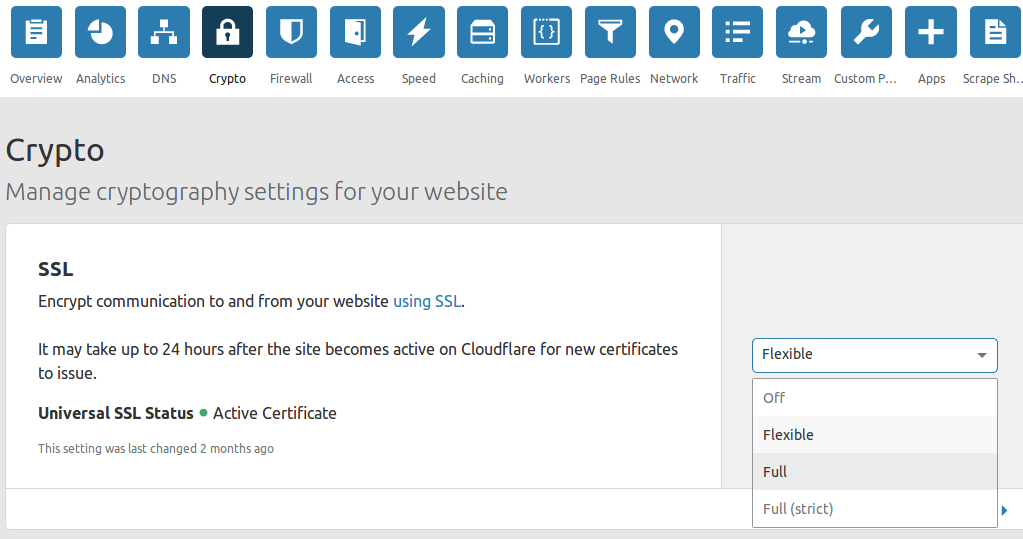Screen dimensions: 1023x539
Task: Follow the 'using SSL' link
Action: [x=427, y=301]
